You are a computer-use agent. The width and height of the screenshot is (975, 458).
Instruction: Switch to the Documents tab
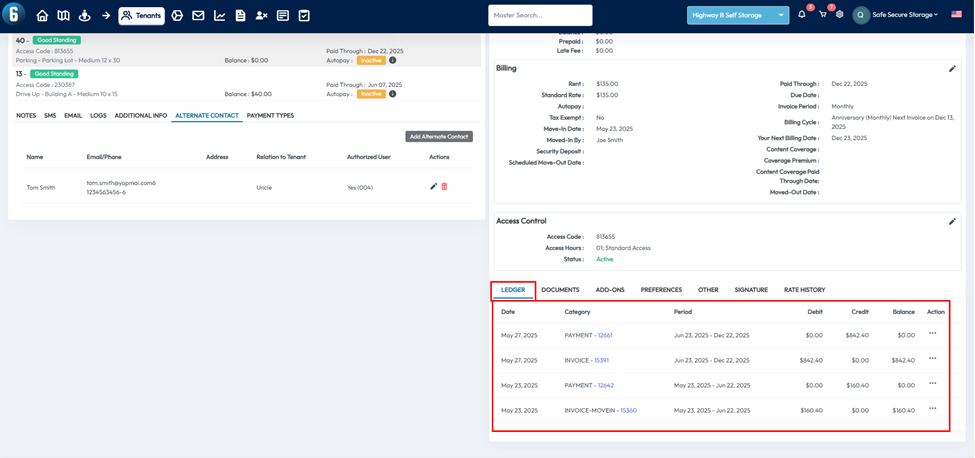(x=560, y=290)
